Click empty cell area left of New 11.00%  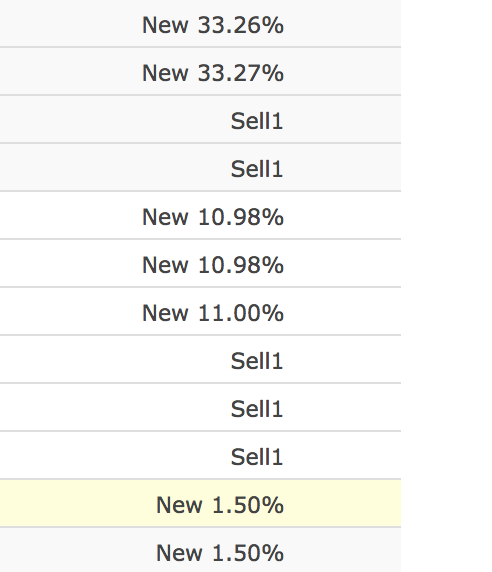(69, 312)
